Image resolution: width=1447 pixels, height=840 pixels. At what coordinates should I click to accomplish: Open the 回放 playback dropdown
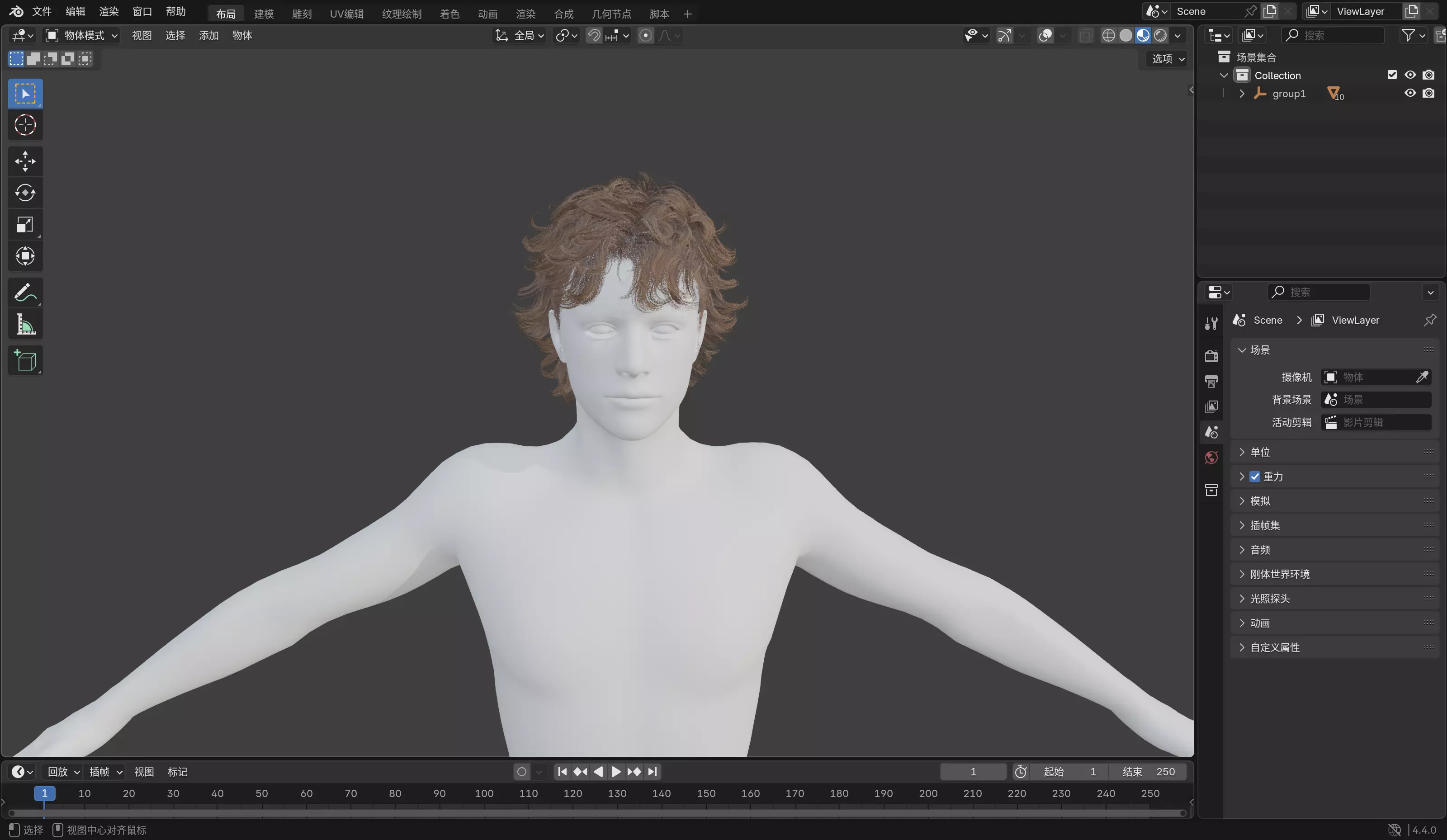pos(63,772)
